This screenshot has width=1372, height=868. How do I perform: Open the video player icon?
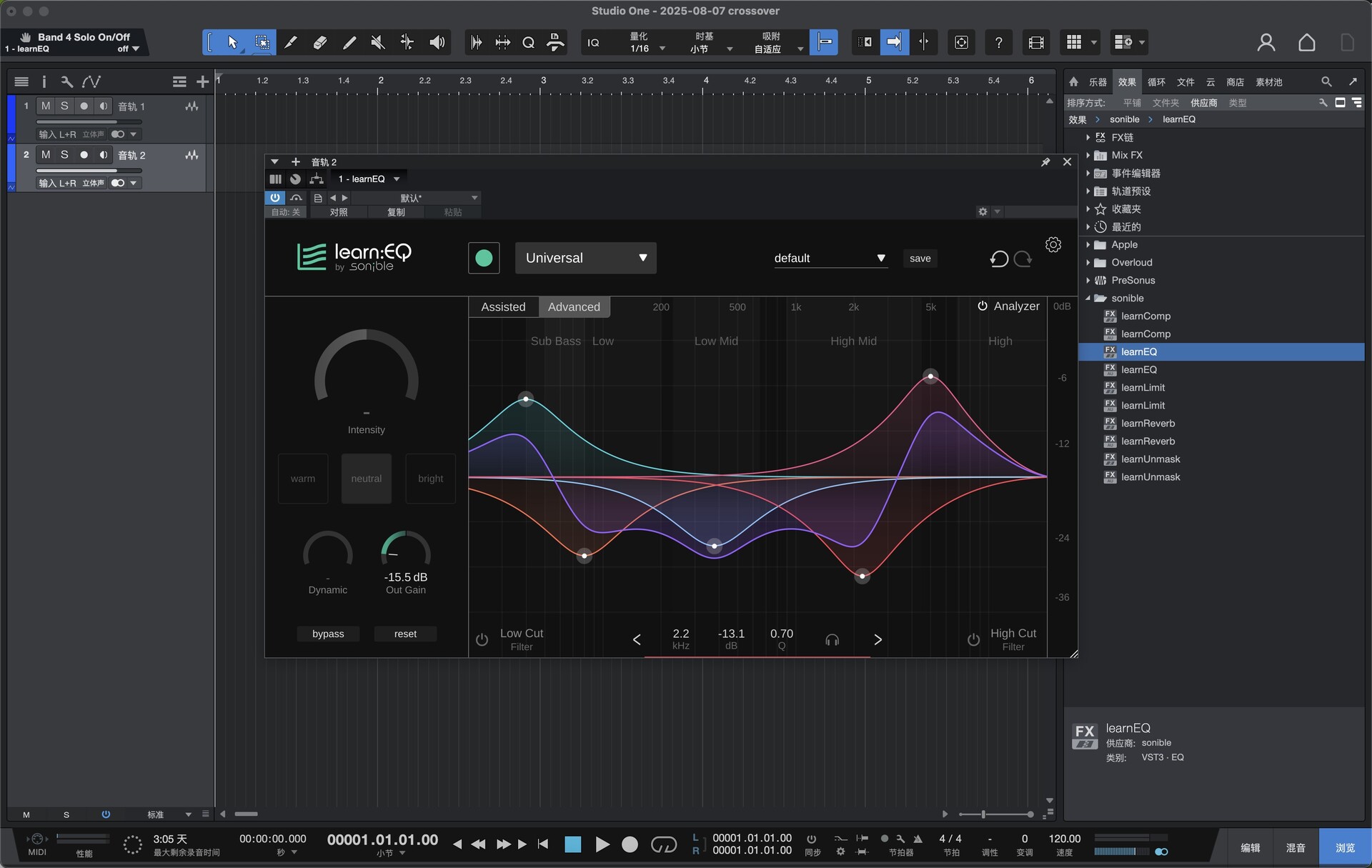(x=1036, y=43)
